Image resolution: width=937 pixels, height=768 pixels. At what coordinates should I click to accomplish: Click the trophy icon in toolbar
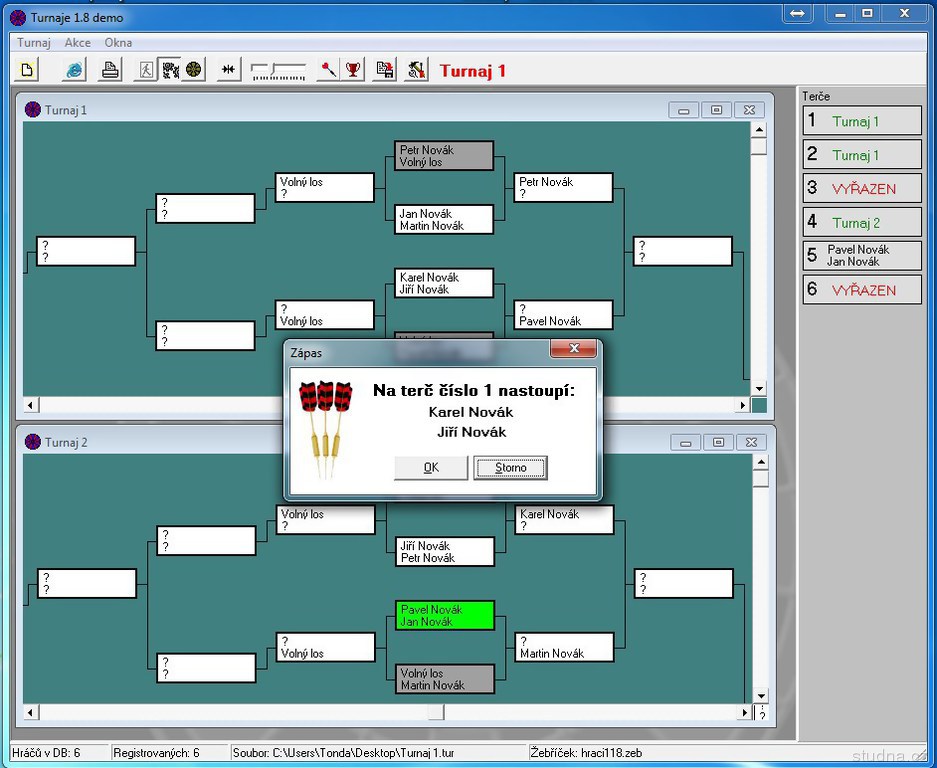click(x=353, y=69)
